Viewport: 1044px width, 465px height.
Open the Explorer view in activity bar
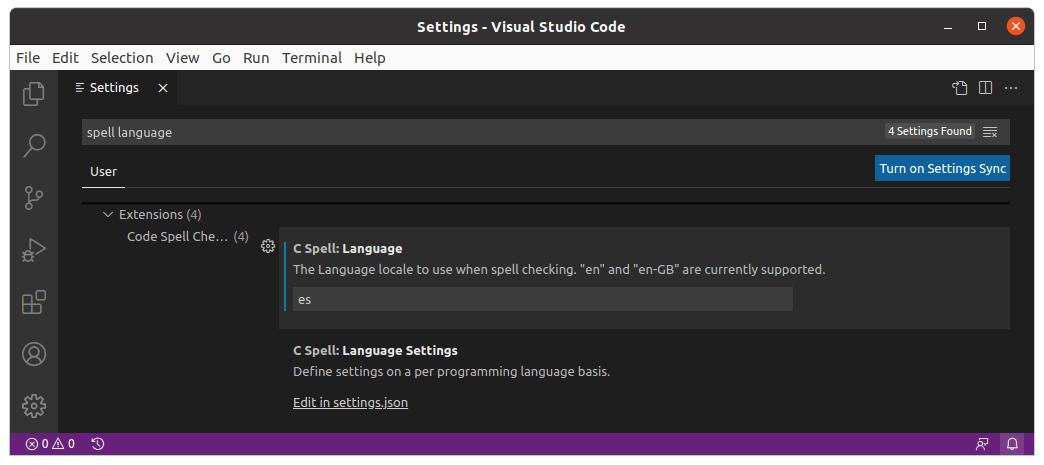coord(34,93)
